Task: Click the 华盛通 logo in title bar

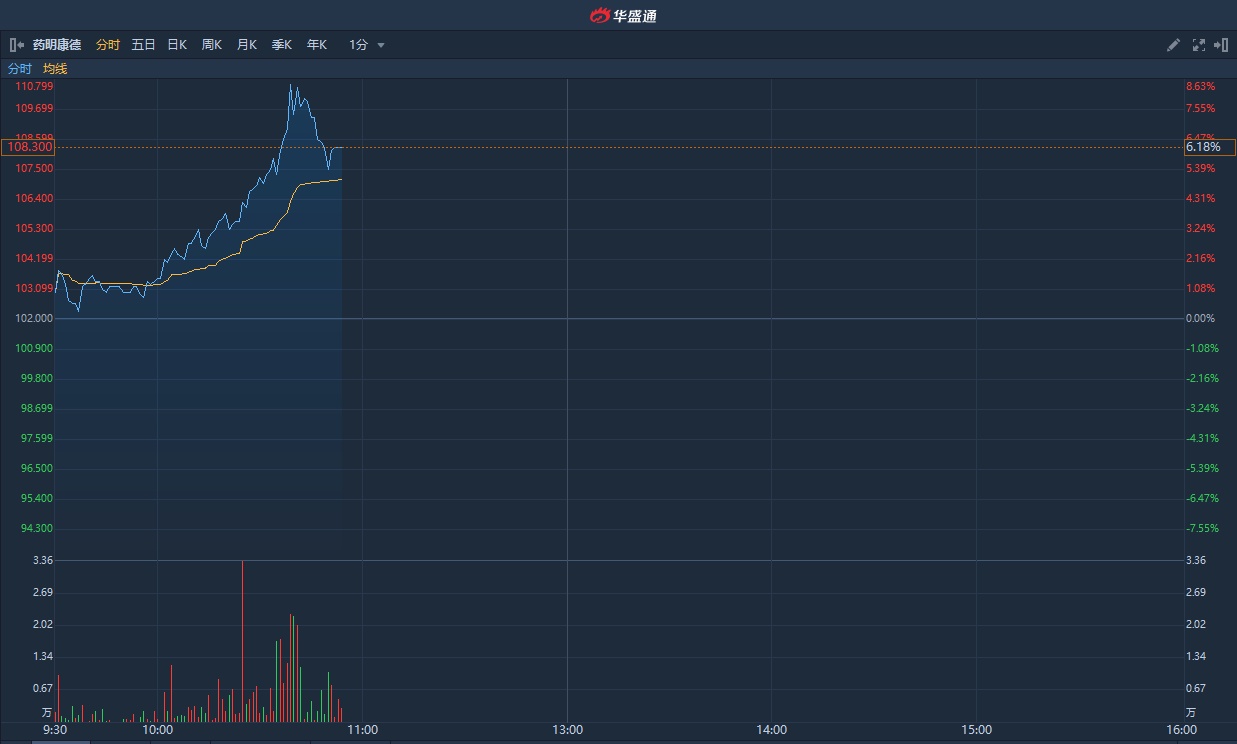Action: click(623, 15)
